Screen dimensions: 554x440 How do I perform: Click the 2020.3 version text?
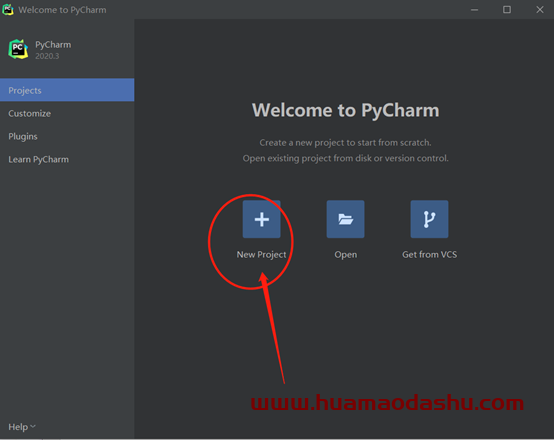pos(47,56)
